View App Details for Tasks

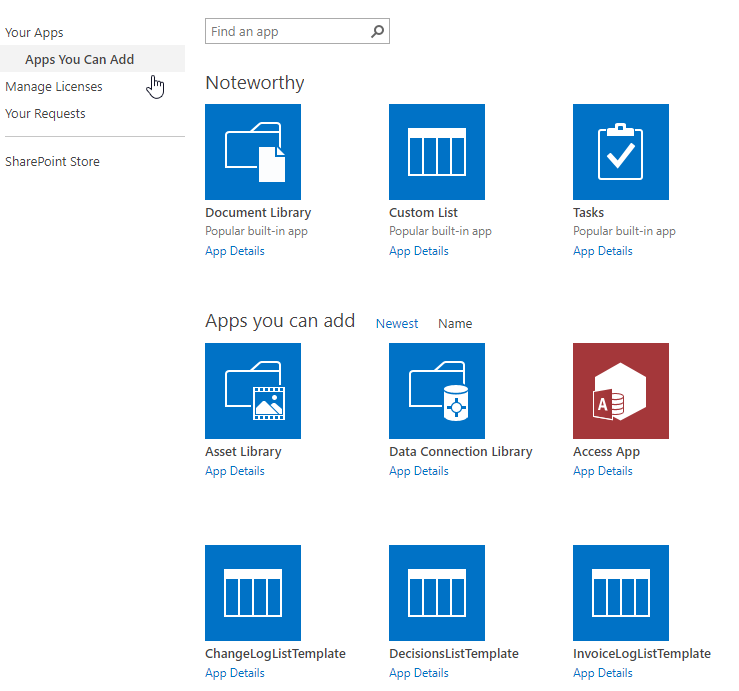pyautogui.click(x=603, y=251)
